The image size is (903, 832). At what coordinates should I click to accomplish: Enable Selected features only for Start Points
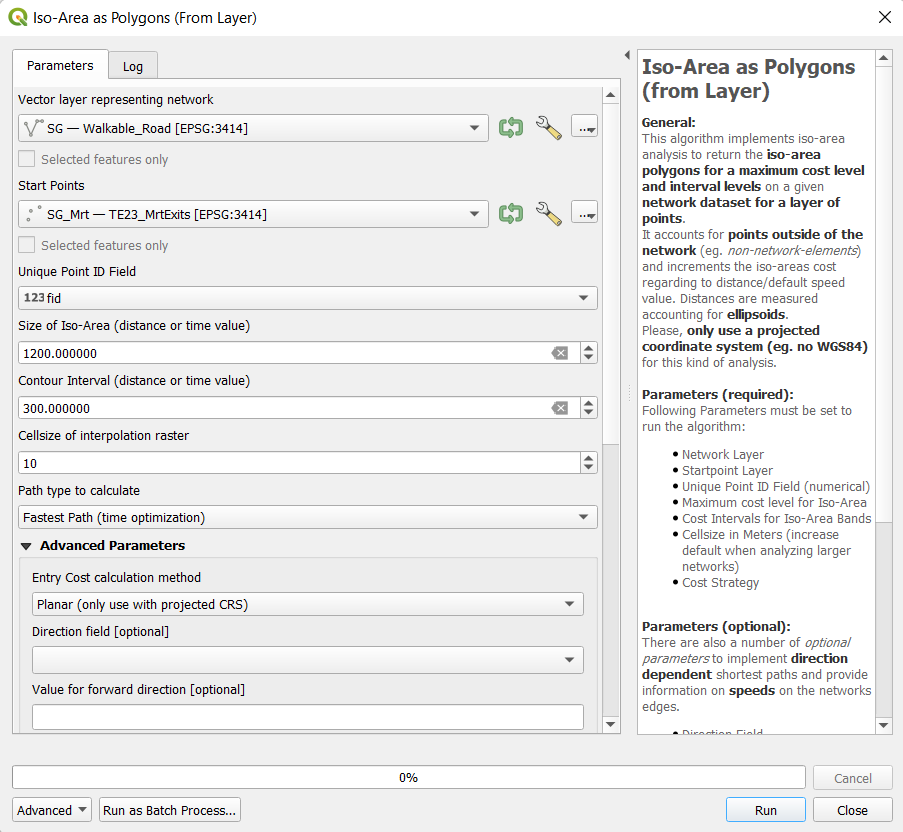[27, 245]
